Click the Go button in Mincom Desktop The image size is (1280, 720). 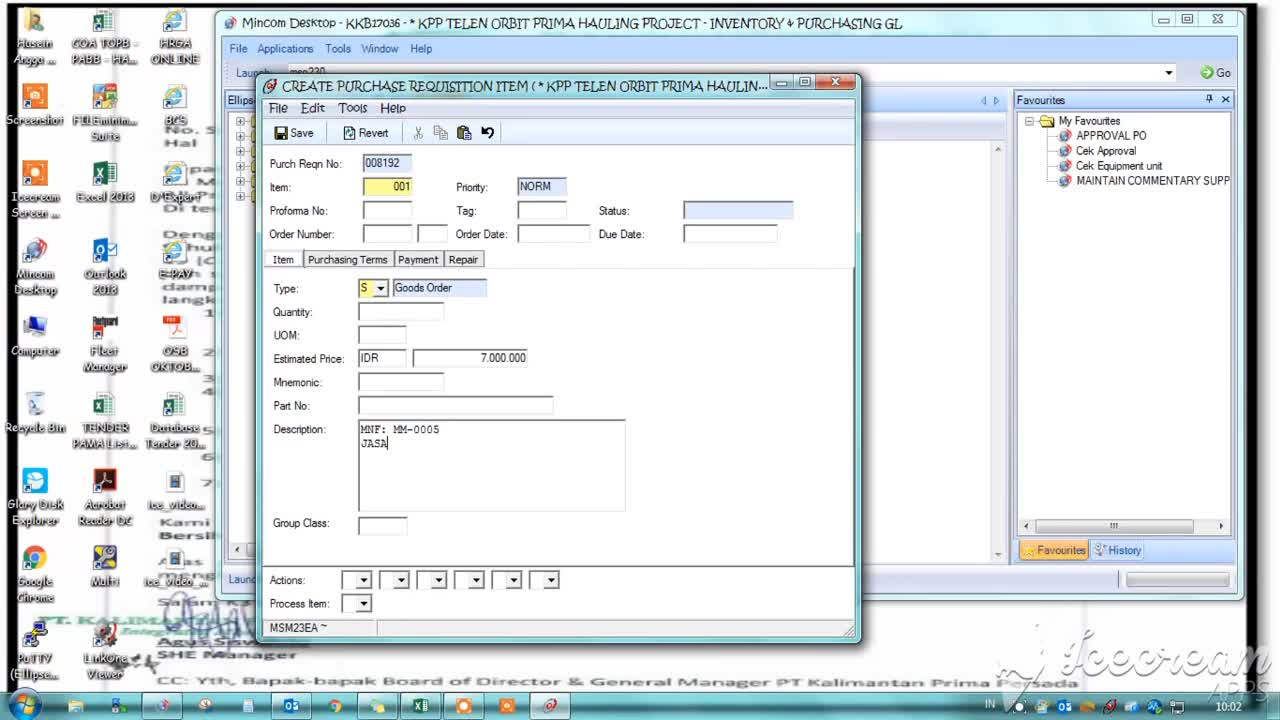click(1216, 73)
